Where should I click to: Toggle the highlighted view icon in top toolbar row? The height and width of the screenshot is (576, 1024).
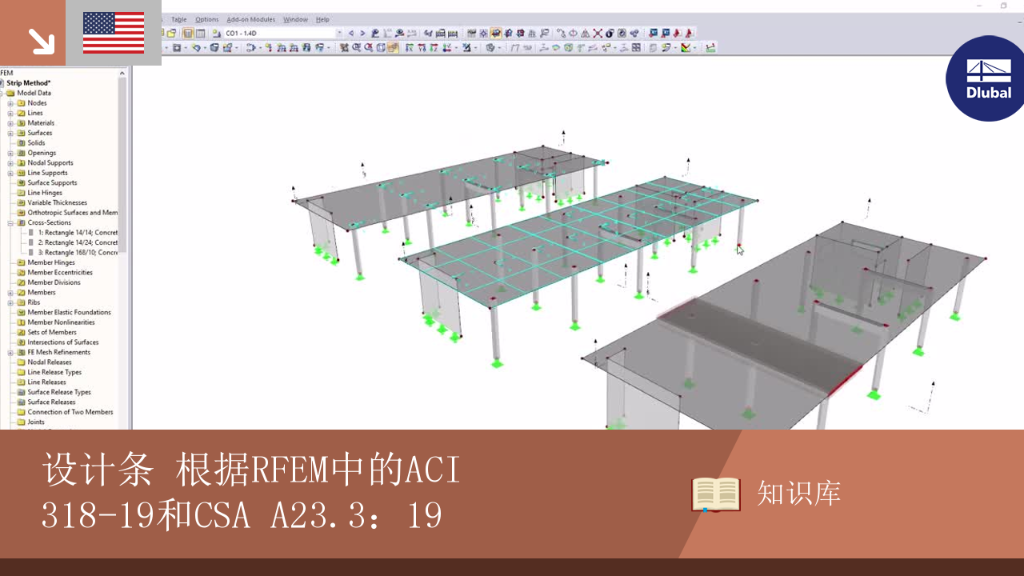tap(496, 33)
